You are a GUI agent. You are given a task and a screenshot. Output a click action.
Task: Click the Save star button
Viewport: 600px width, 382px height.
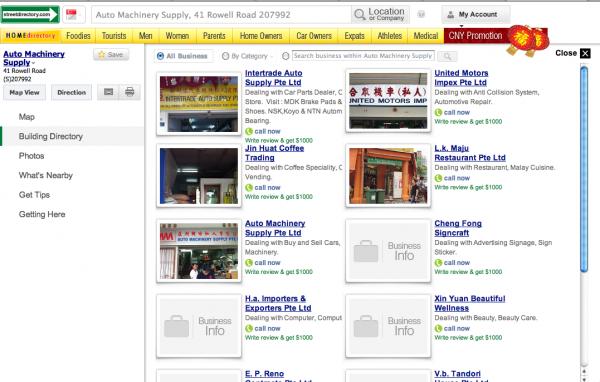click(x=111, y=55)
